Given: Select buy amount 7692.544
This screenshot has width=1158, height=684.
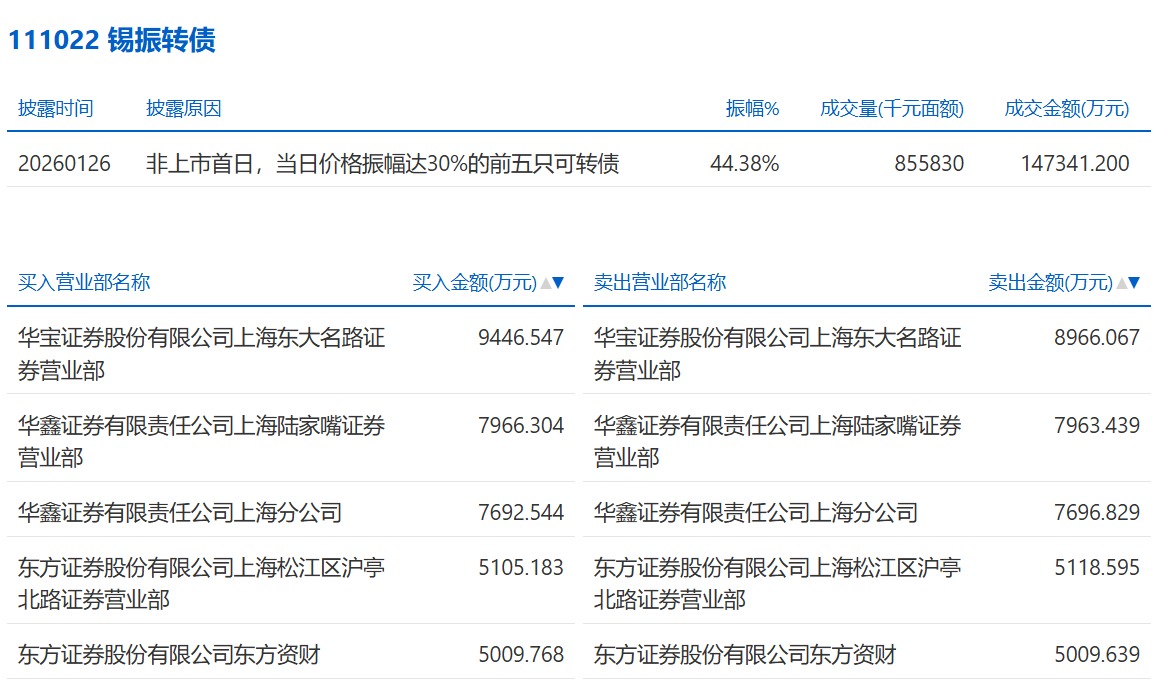Looking at the screenshot, I should coord(521,512).
